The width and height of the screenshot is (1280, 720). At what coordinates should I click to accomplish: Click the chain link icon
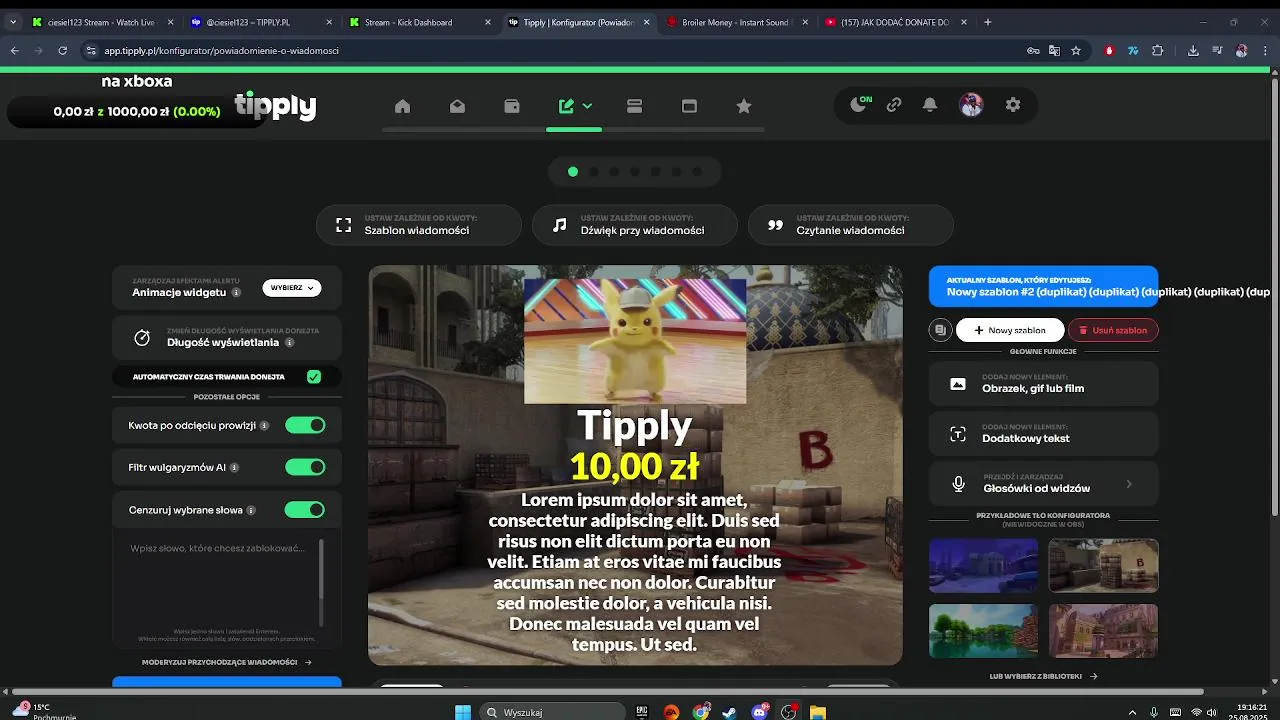(x=894, y=104)
